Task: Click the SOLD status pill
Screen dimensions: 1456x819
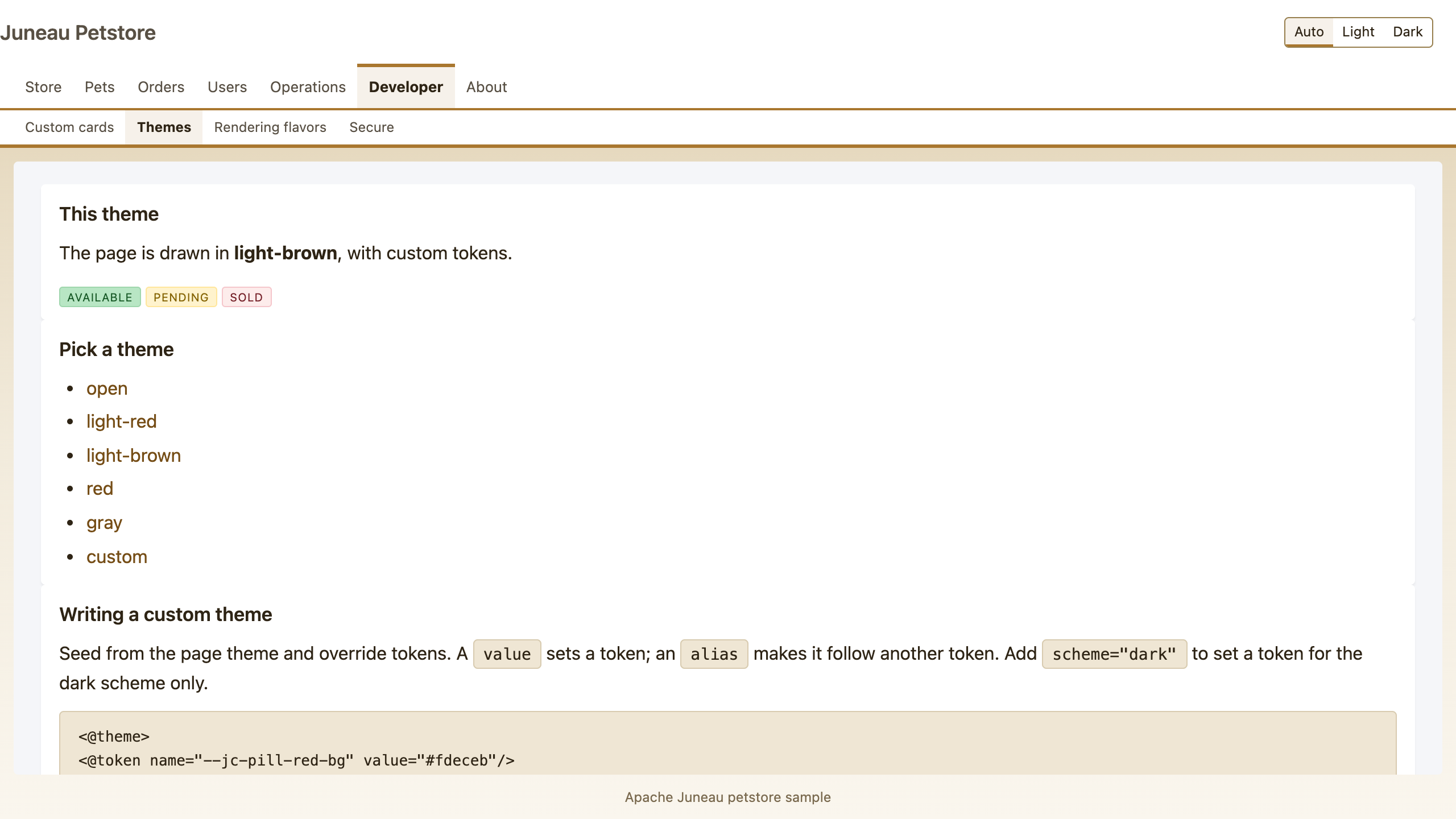Action: 247,297
